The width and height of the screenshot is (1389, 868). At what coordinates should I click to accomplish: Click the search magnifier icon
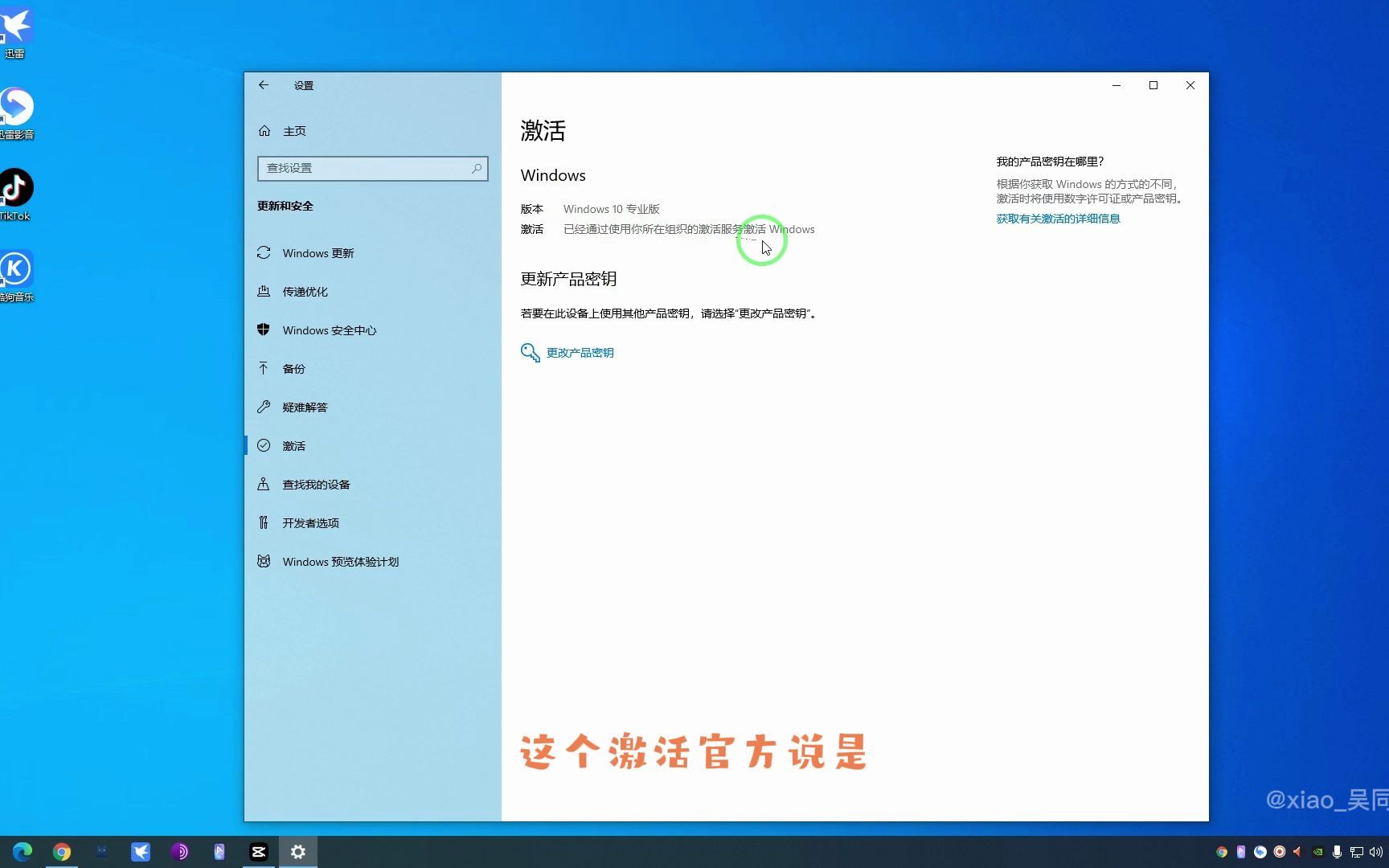[x=477, y=168]
